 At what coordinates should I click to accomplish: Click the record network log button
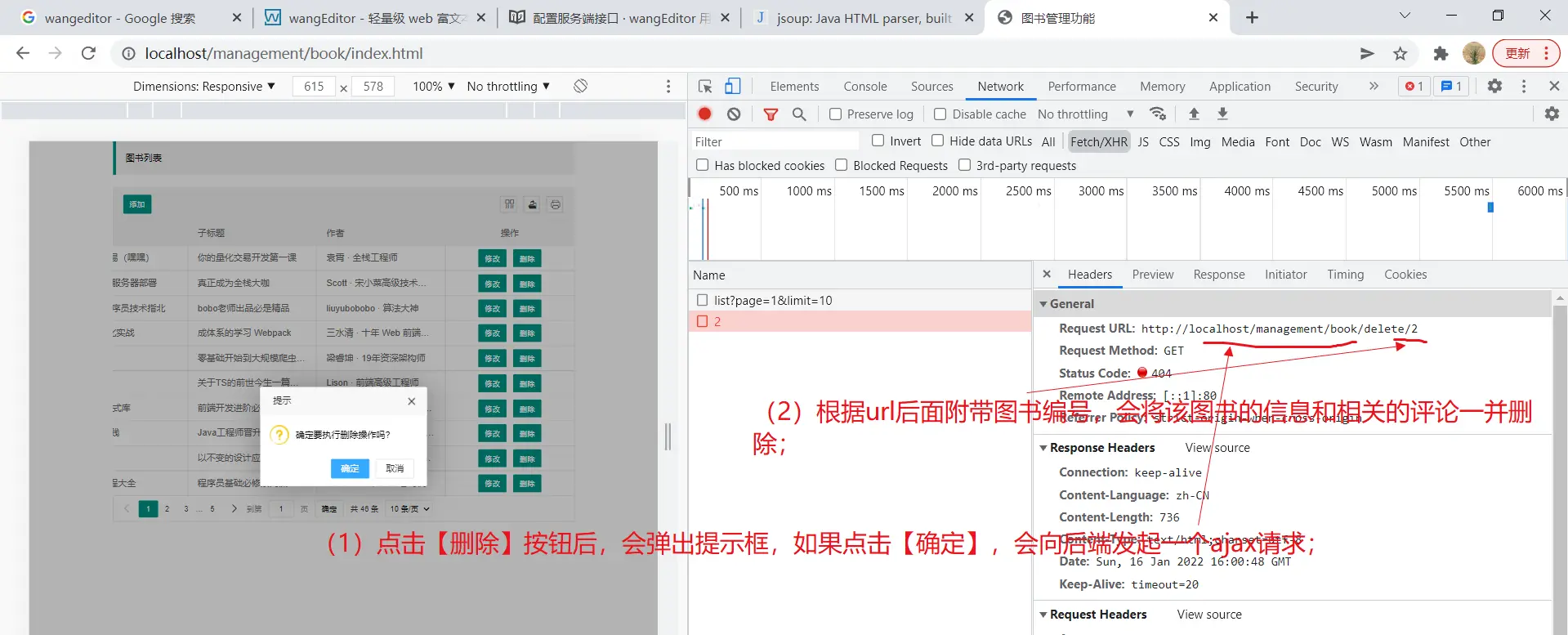click(x=704, y=114)
